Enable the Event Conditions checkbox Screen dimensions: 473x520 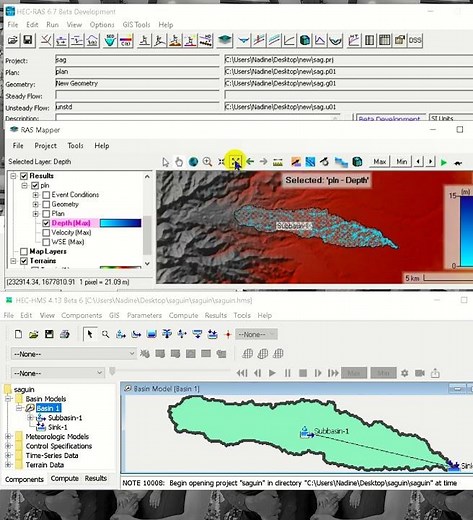[46, 195]
